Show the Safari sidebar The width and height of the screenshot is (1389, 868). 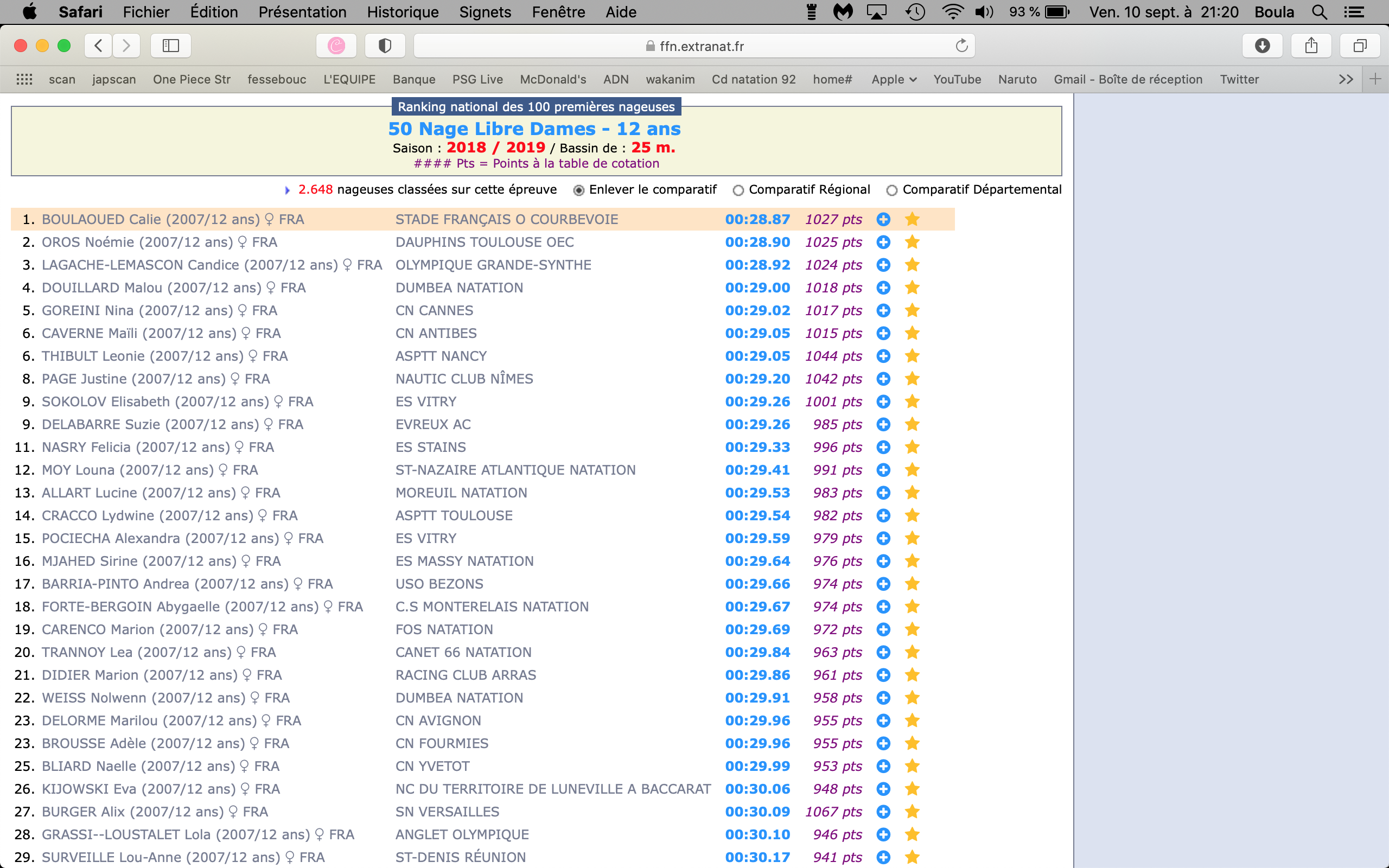coord(170,46)
